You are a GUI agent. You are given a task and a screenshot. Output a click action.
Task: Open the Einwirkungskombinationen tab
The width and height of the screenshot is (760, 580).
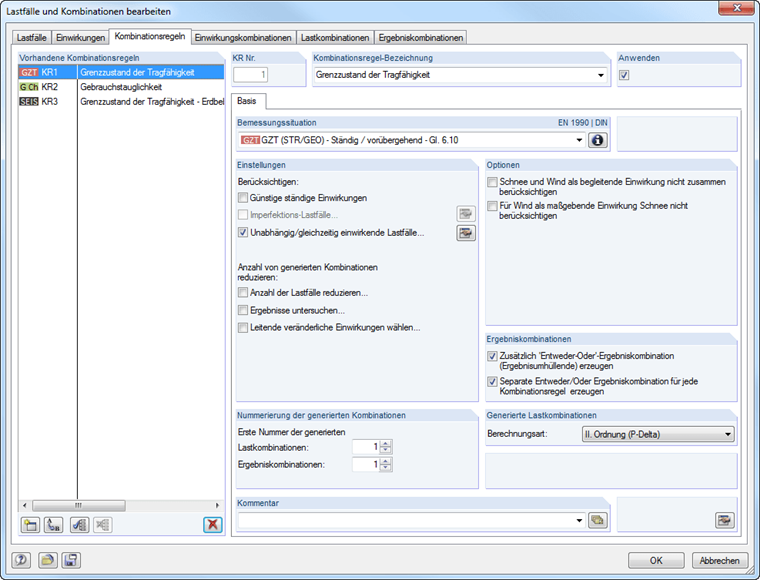click(243, 38)
